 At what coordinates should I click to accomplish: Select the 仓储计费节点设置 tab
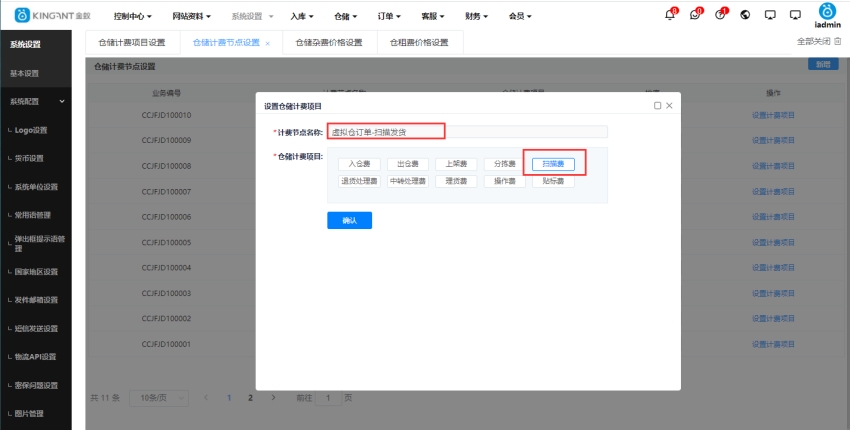point(226,42)
